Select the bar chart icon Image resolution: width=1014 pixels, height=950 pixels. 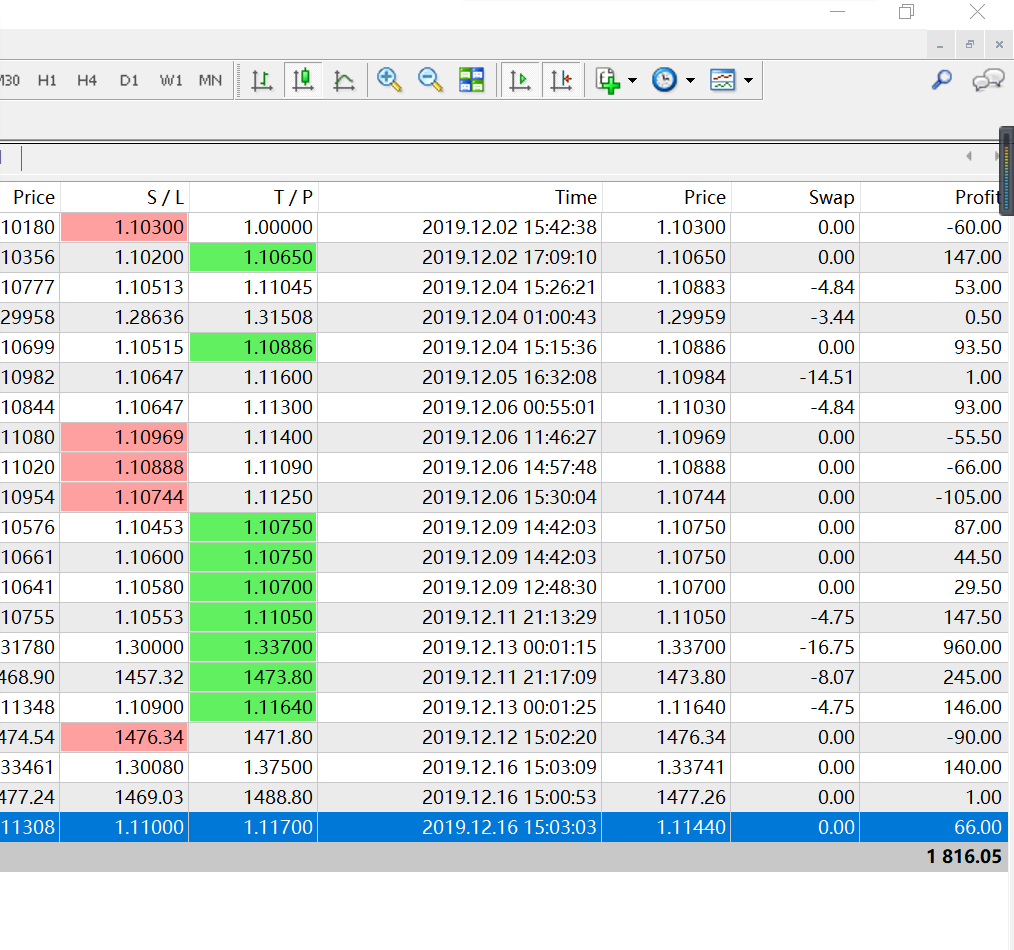click(x=262, y=81)
